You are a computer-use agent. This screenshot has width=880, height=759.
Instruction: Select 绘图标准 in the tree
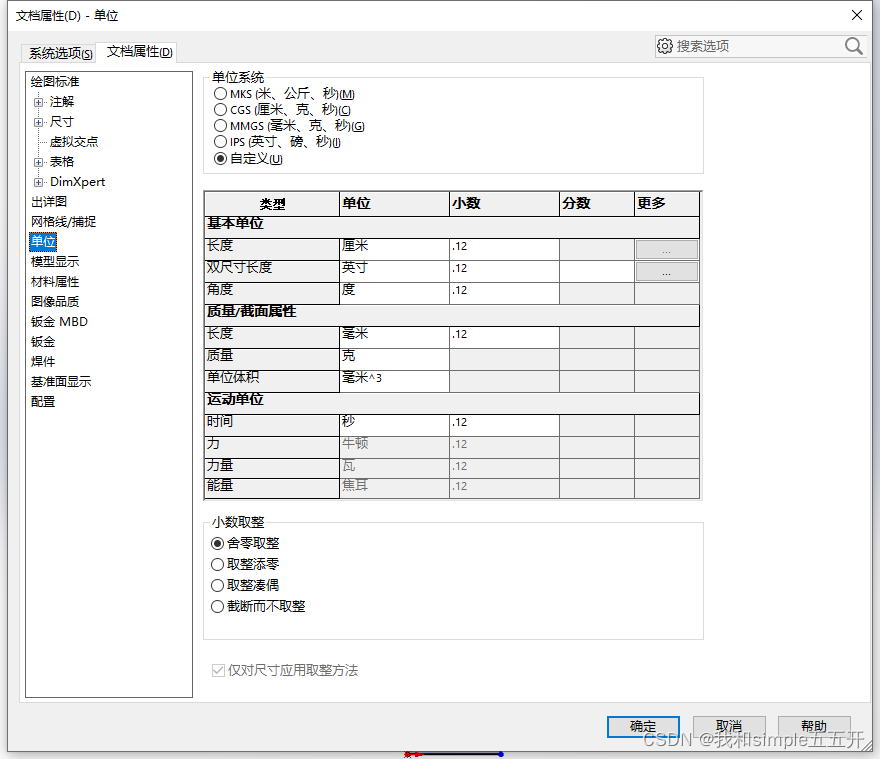(x=55, y=81)
